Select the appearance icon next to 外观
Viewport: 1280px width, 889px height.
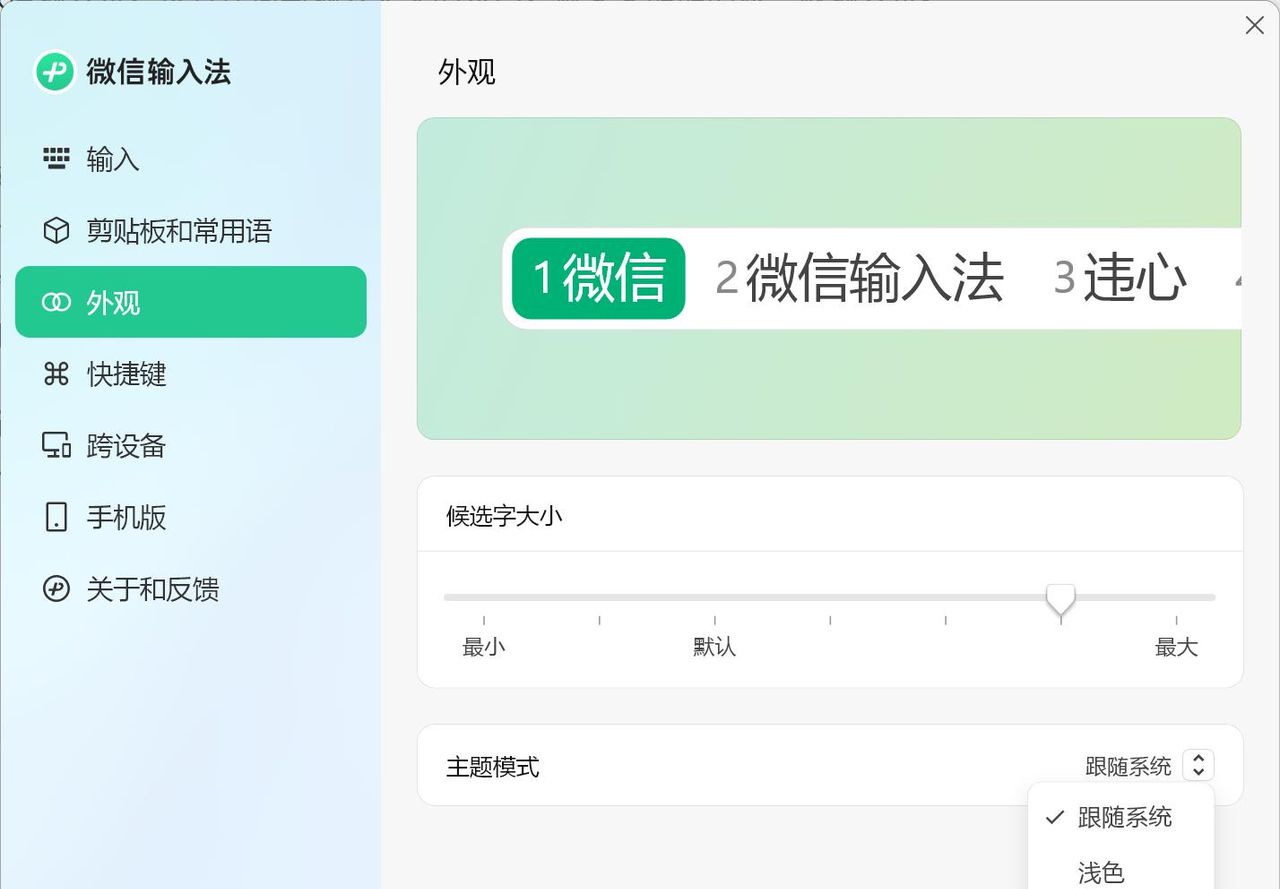pyautogui.click(x=55, y=302)
